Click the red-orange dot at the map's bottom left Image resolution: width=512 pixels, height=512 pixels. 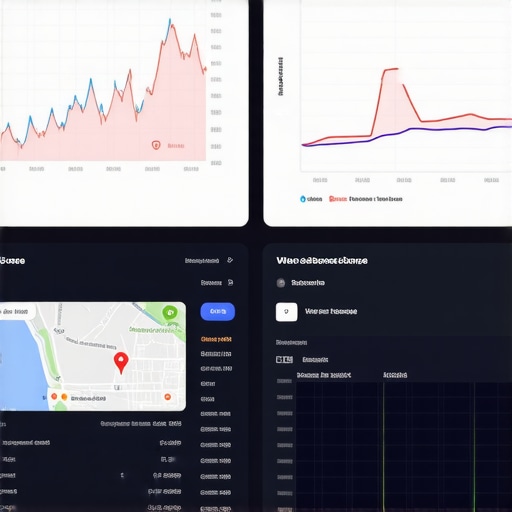[54, 397]
